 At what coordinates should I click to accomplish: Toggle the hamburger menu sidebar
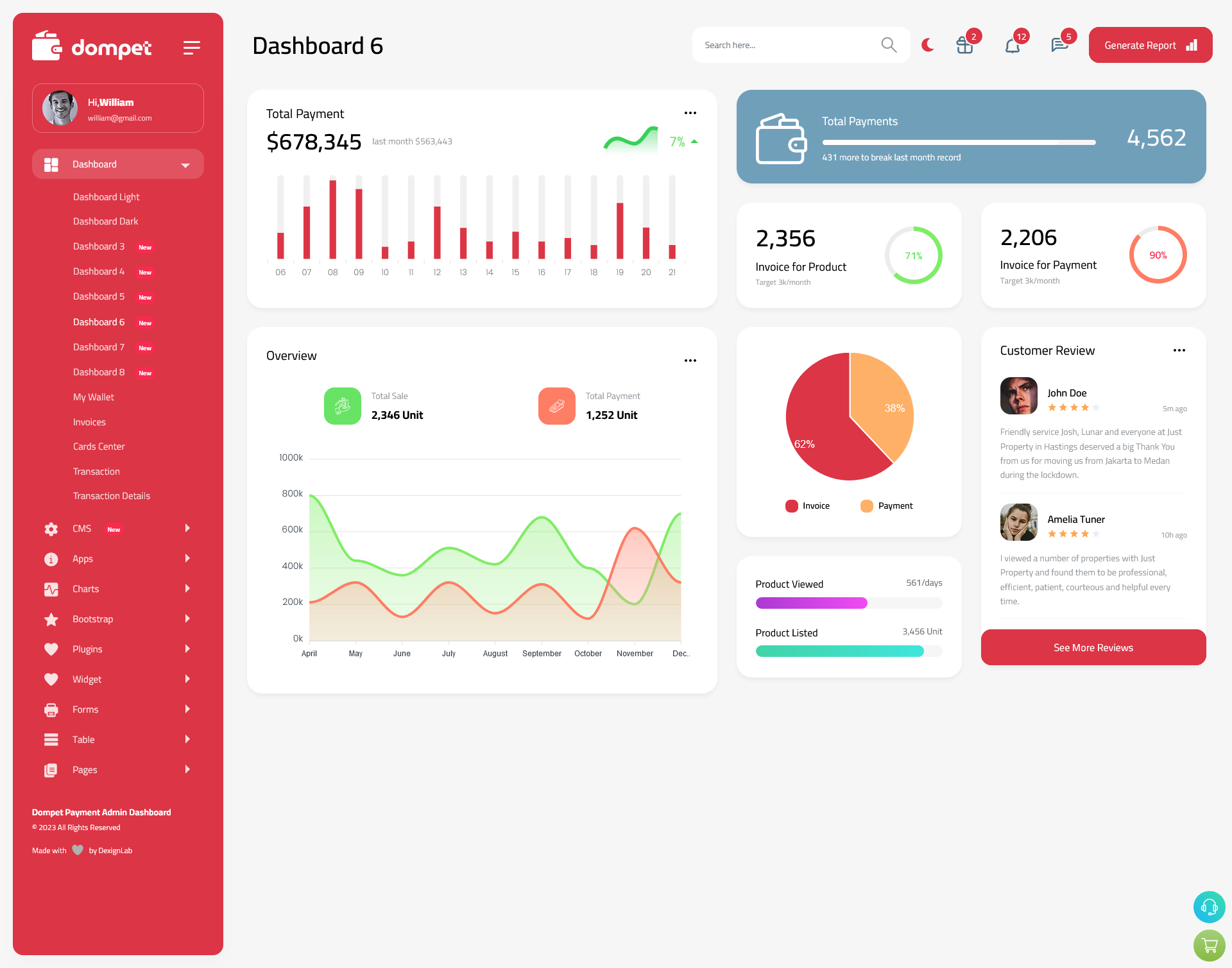tap(192, 46)
